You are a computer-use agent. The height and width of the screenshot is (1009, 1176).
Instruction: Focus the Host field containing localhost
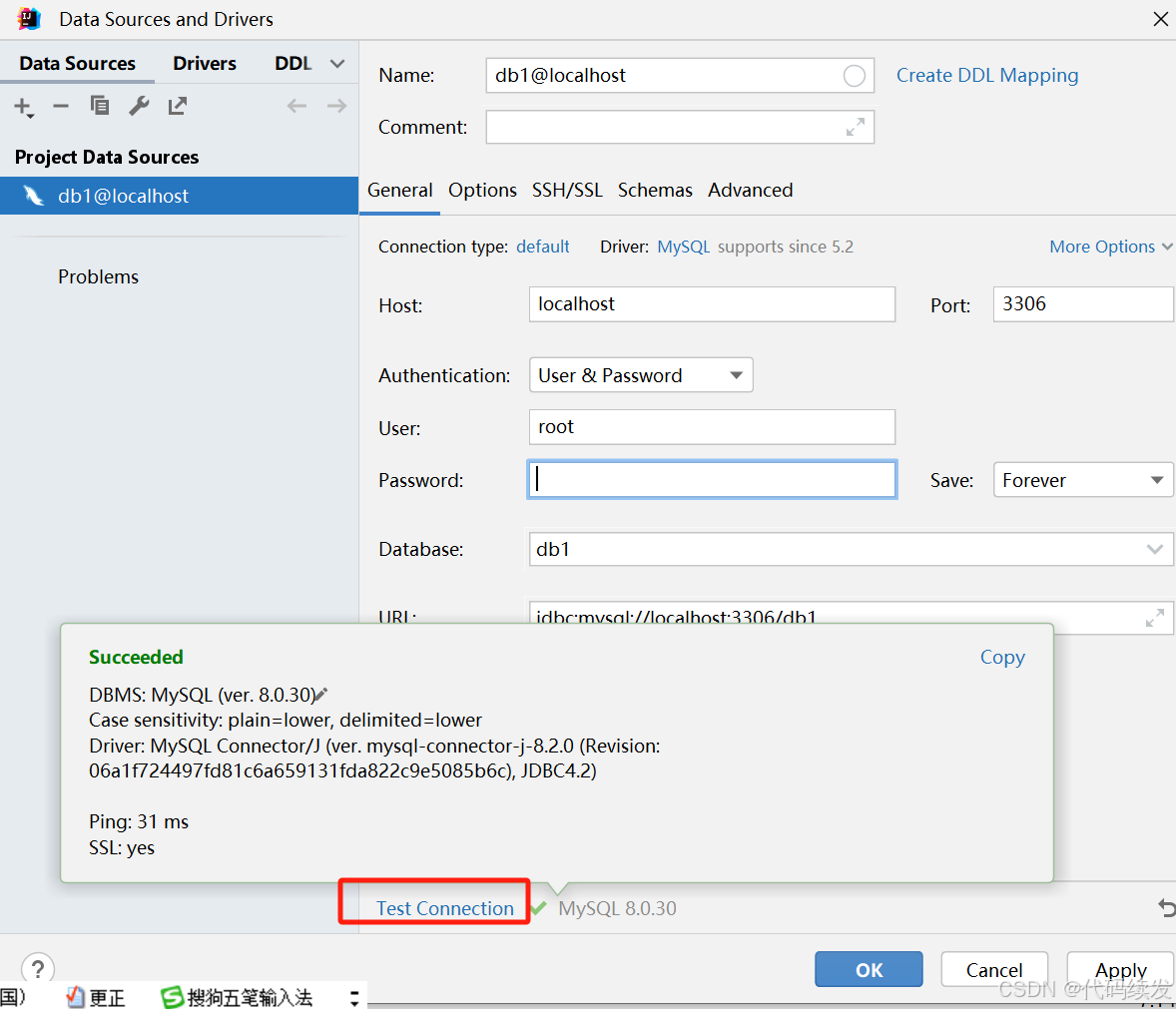(x=712, y=304)
